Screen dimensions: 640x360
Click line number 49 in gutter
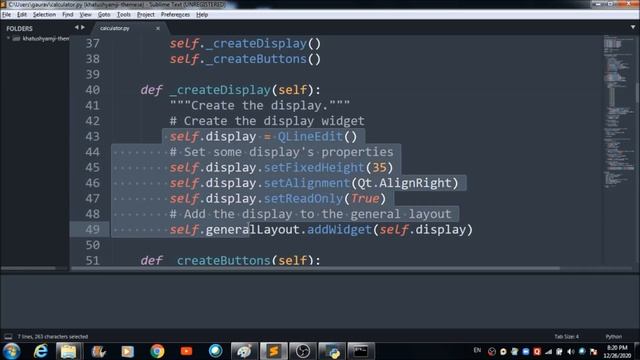(93, 229)
